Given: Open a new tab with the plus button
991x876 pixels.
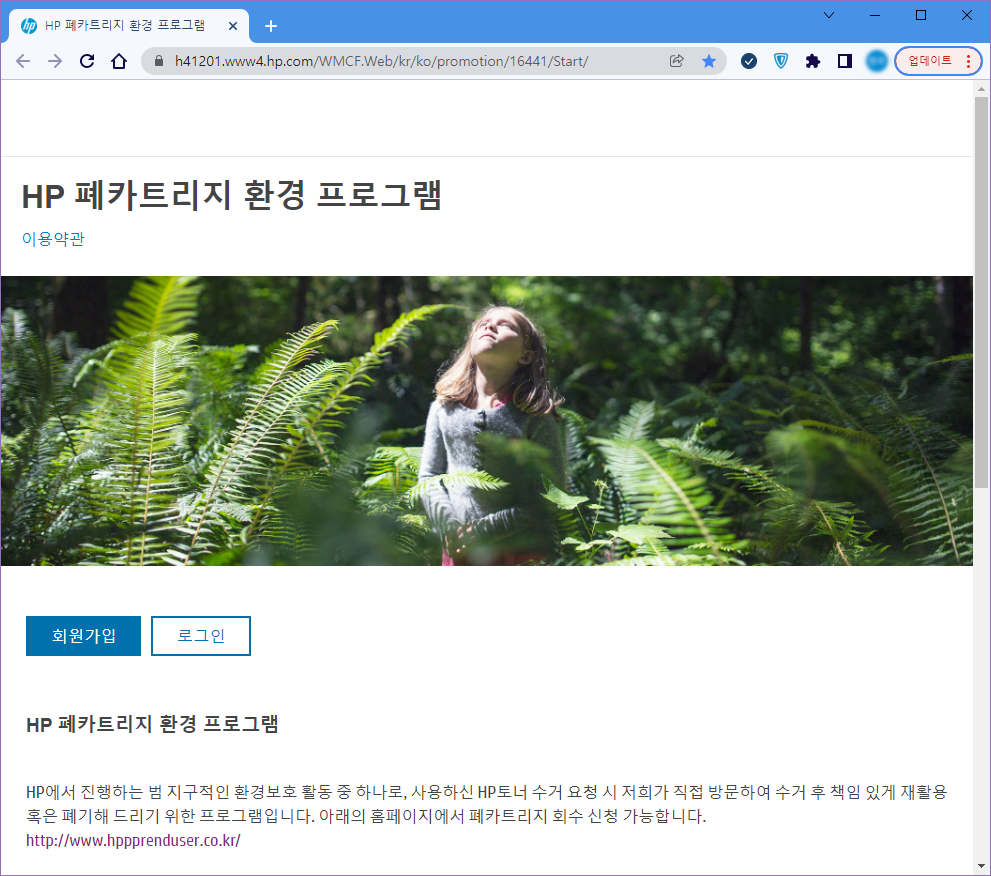Looking at the screenshot, I should coord(271,26).
